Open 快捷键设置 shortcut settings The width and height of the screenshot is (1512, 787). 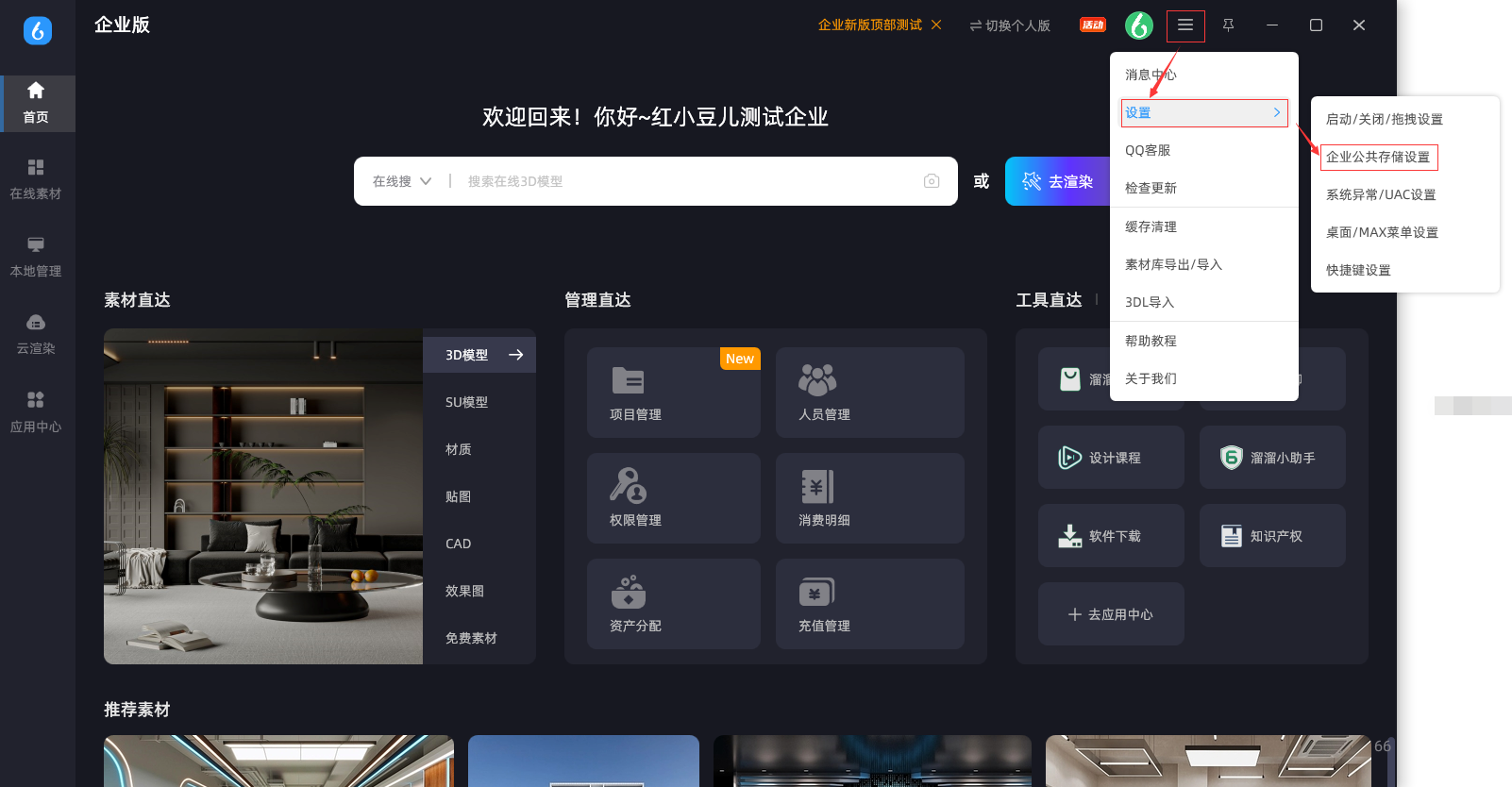pyautogui.click(x=1405, y=270)
